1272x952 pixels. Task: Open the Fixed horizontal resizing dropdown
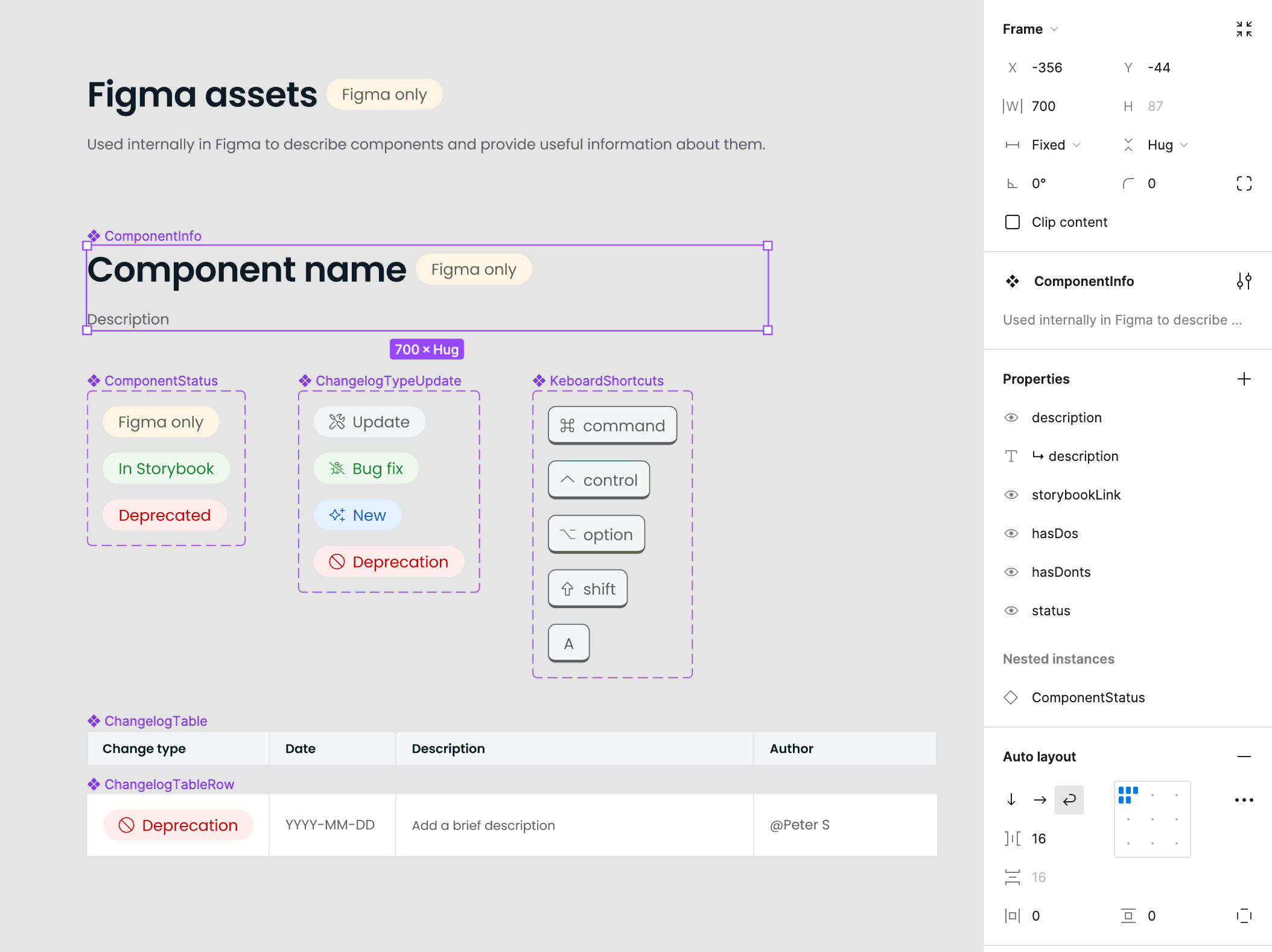point(1056,145)
